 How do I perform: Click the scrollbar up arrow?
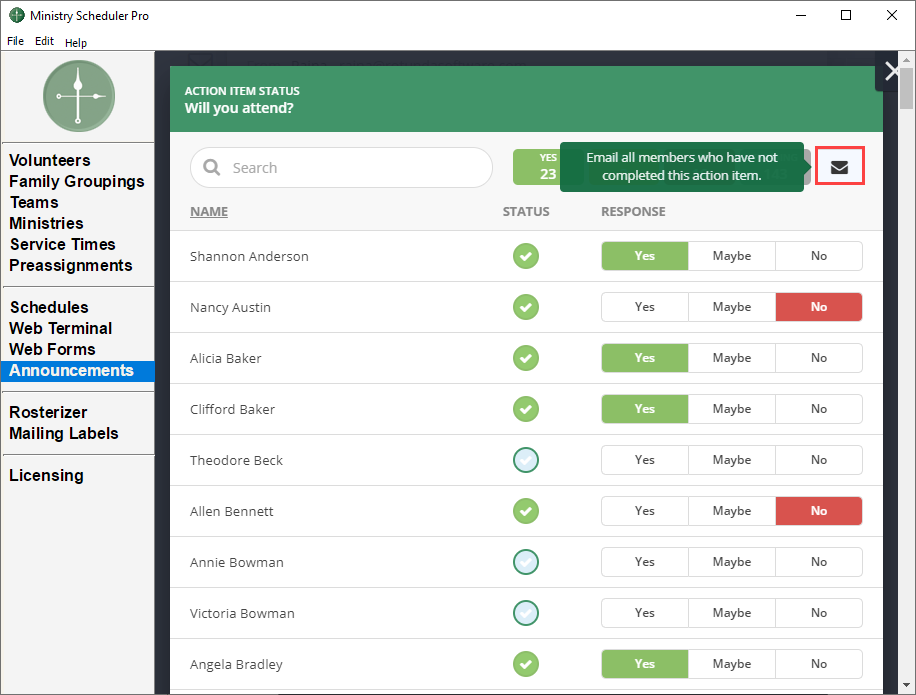(906, 58)
